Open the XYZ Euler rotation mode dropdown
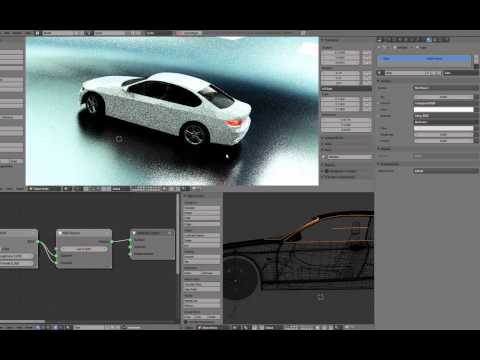 [x=346, y=89]
